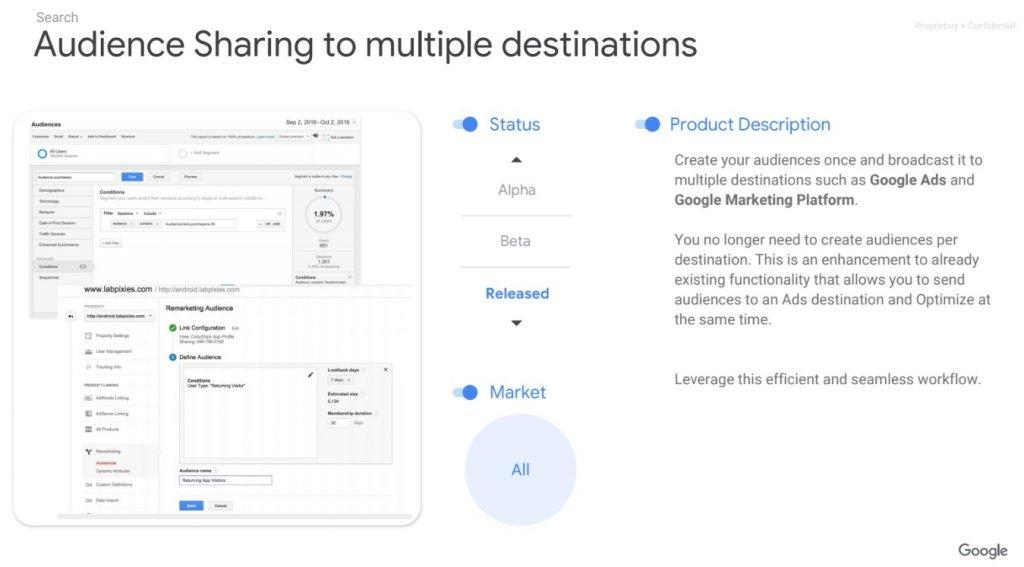Click the Search label above the title
1024x567 pixels.
57,17
